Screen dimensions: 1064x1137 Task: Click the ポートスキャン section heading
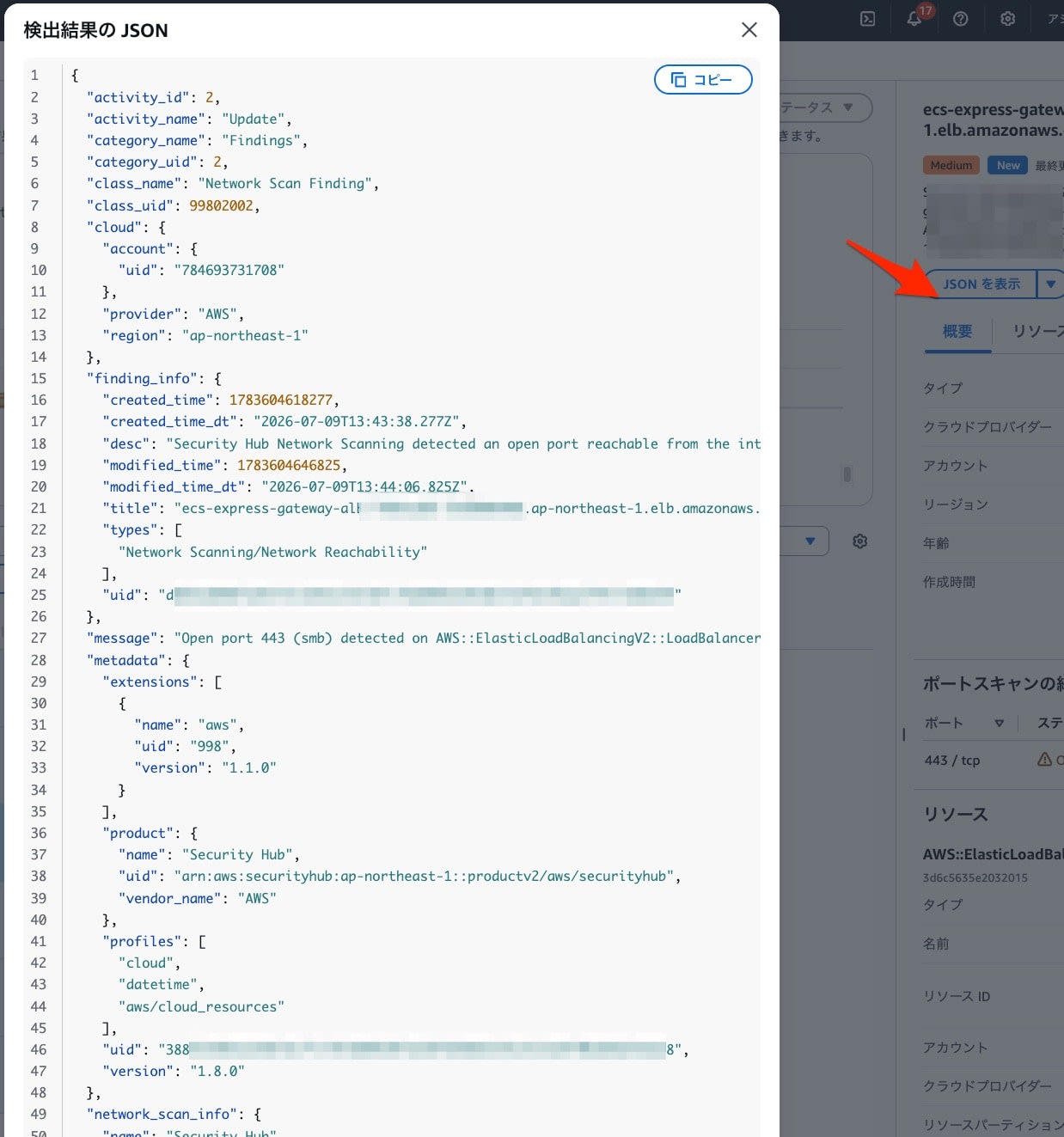(993, 684)
